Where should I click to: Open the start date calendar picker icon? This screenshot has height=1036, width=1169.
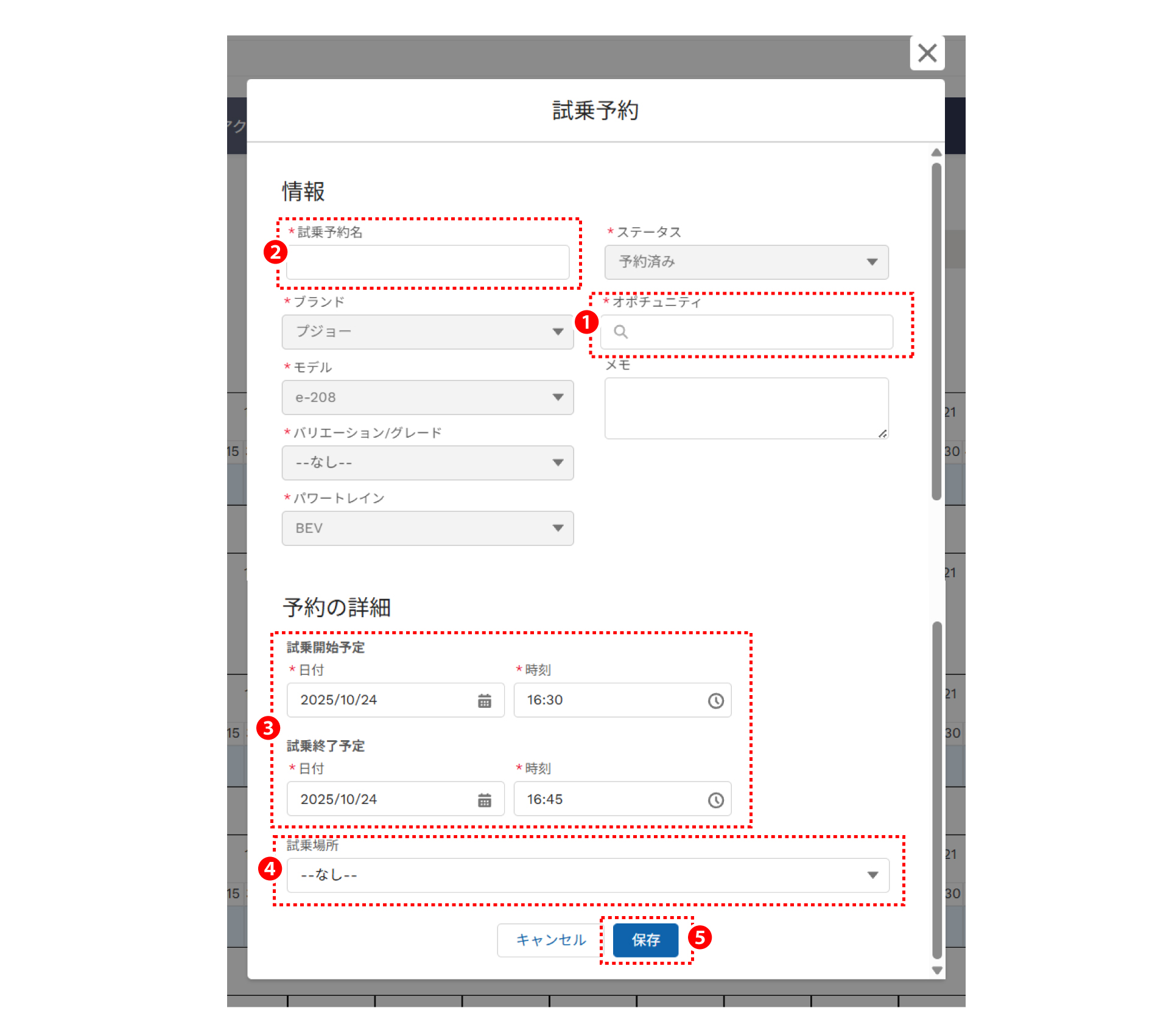click(484, 701)
